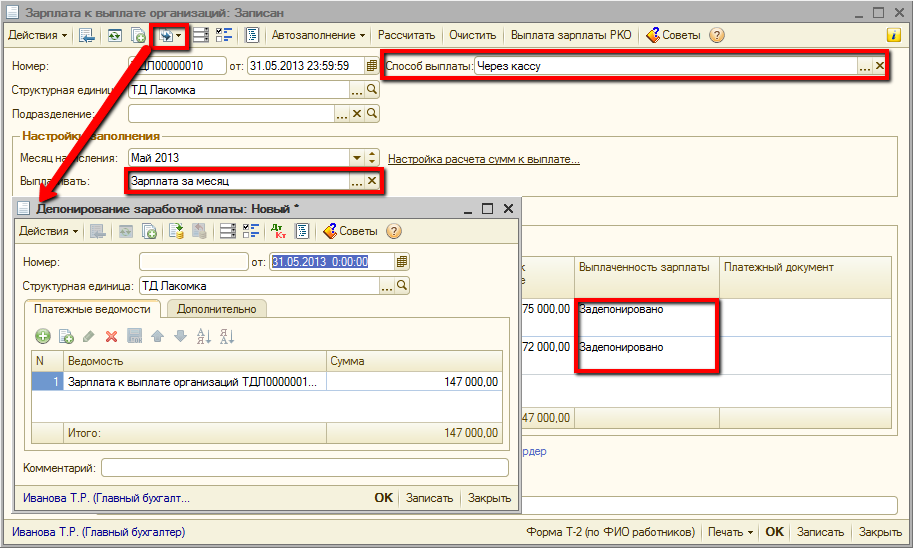The height and width of the screenshot is (548, 913).
Task: Sort payment rows ascending with А-Я icon
Action: click(203, 337)
